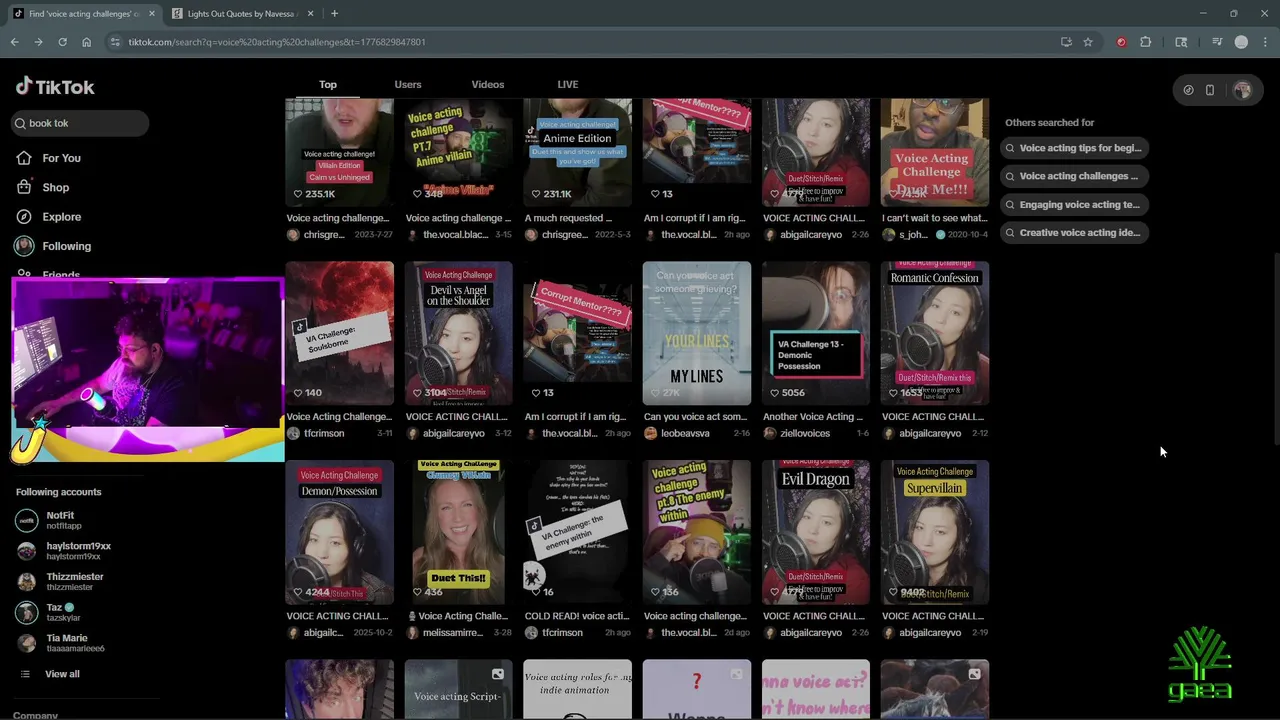The height and width of the screenshot is (720, 1280).
Task: Close the Lights Out Quotes tab
Action: point(310,13)
